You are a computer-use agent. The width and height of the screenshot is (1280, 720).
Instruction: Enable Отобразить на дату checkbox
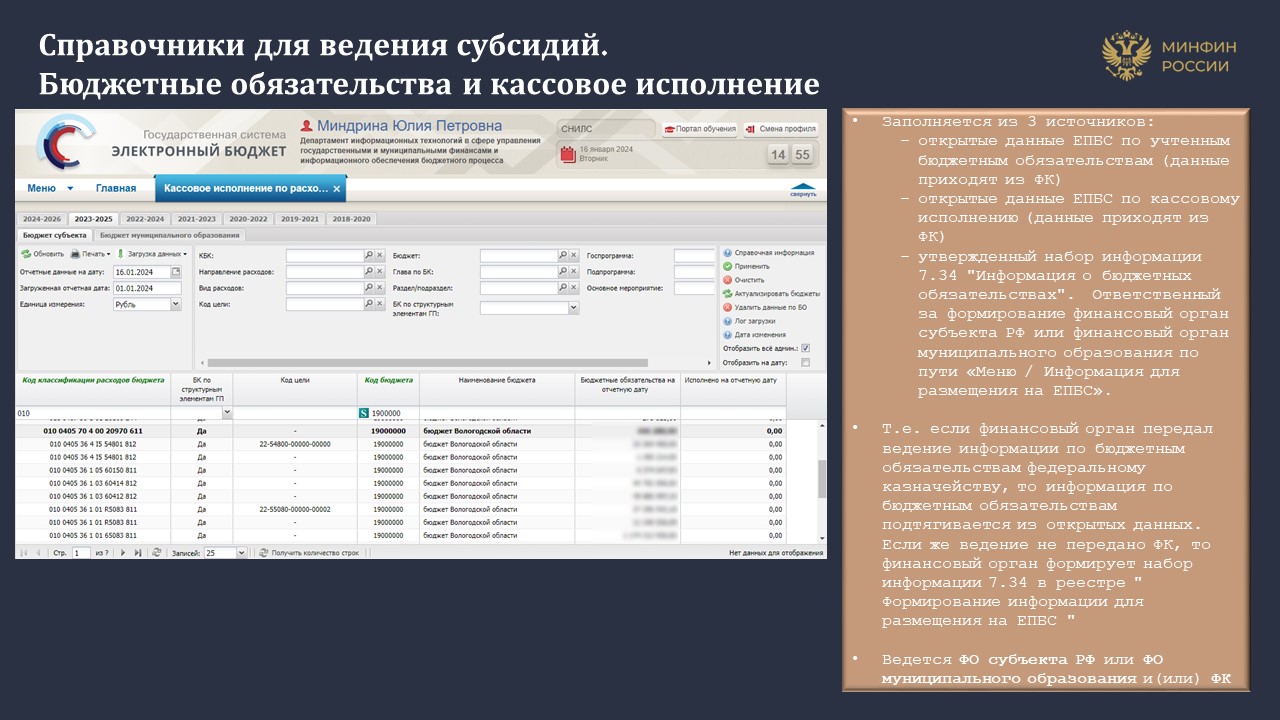click(x=805, y=362)
